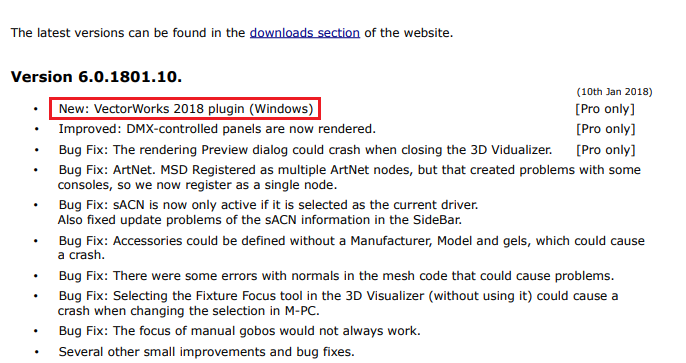Click Pro only tag beside DMX-controlled panels

(606, 129)
